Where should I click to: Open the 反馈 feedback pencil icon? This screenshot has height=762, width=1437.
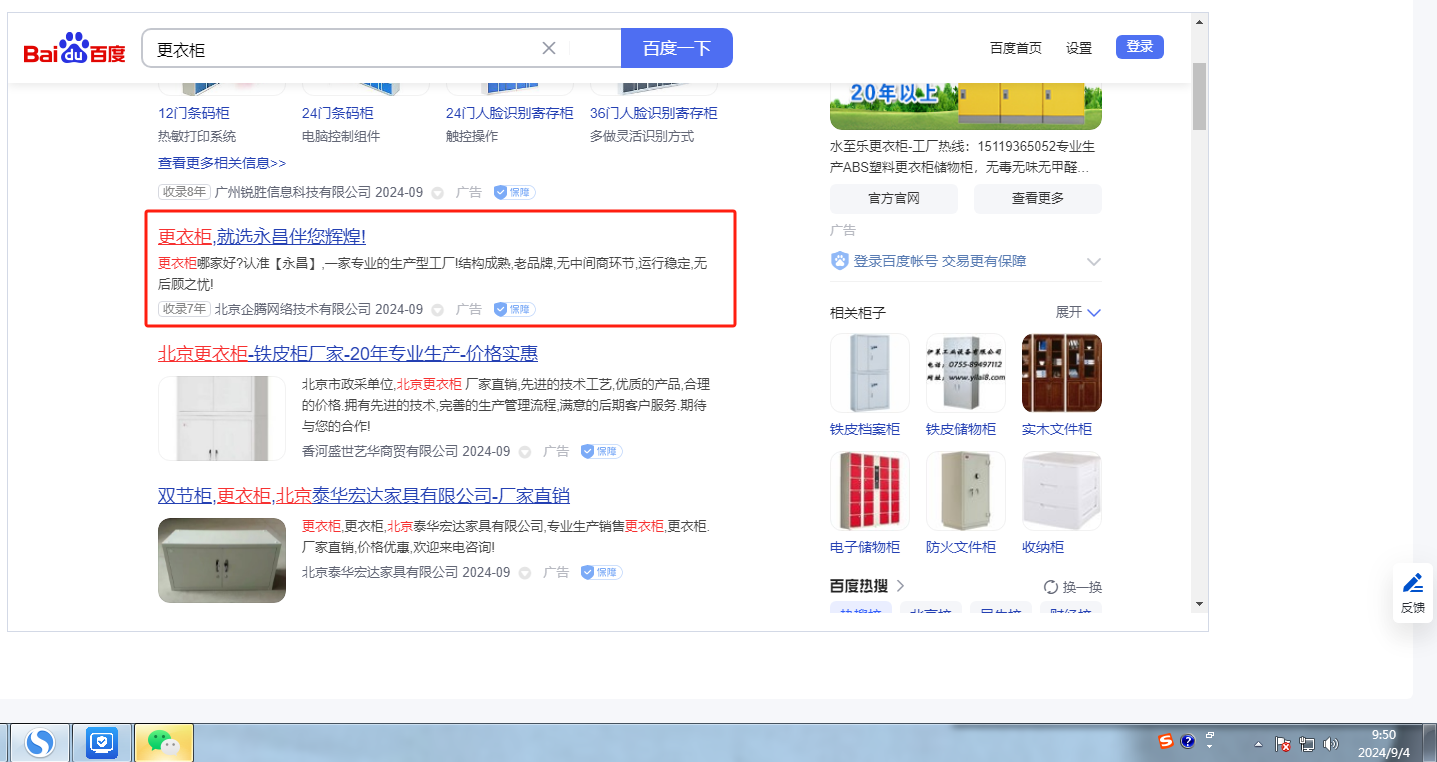[1412, 583]
